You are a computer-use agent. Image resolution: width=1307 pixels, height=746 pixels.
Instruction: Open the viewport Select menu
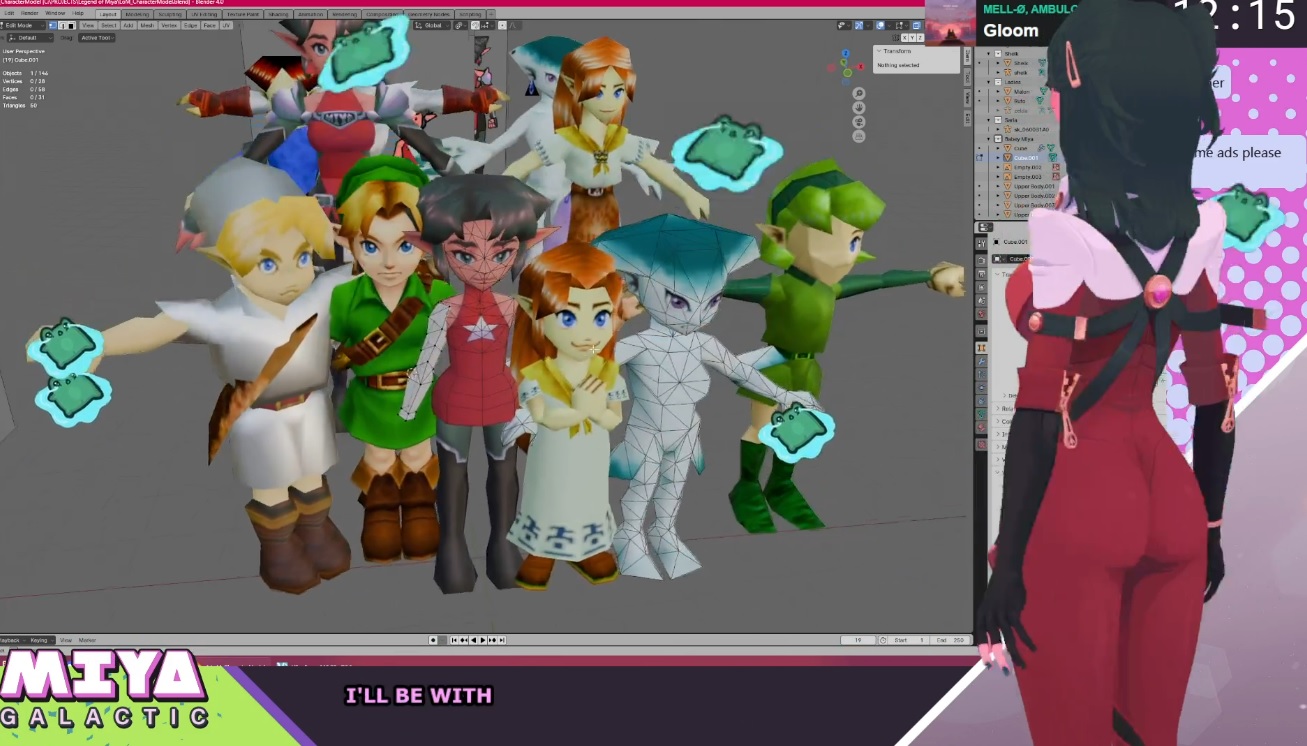click(109, 26)
